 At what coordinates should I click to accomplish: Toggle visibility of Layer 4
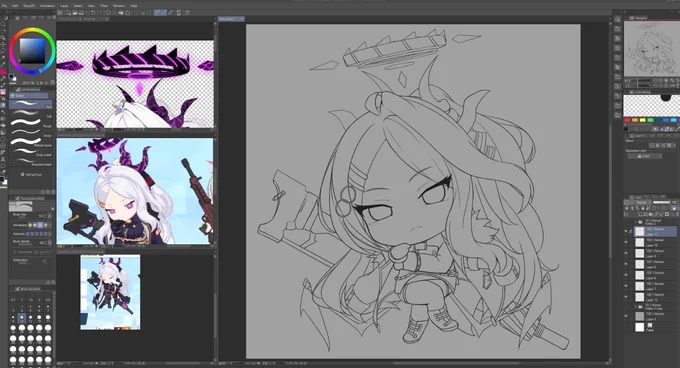[626, 316]
